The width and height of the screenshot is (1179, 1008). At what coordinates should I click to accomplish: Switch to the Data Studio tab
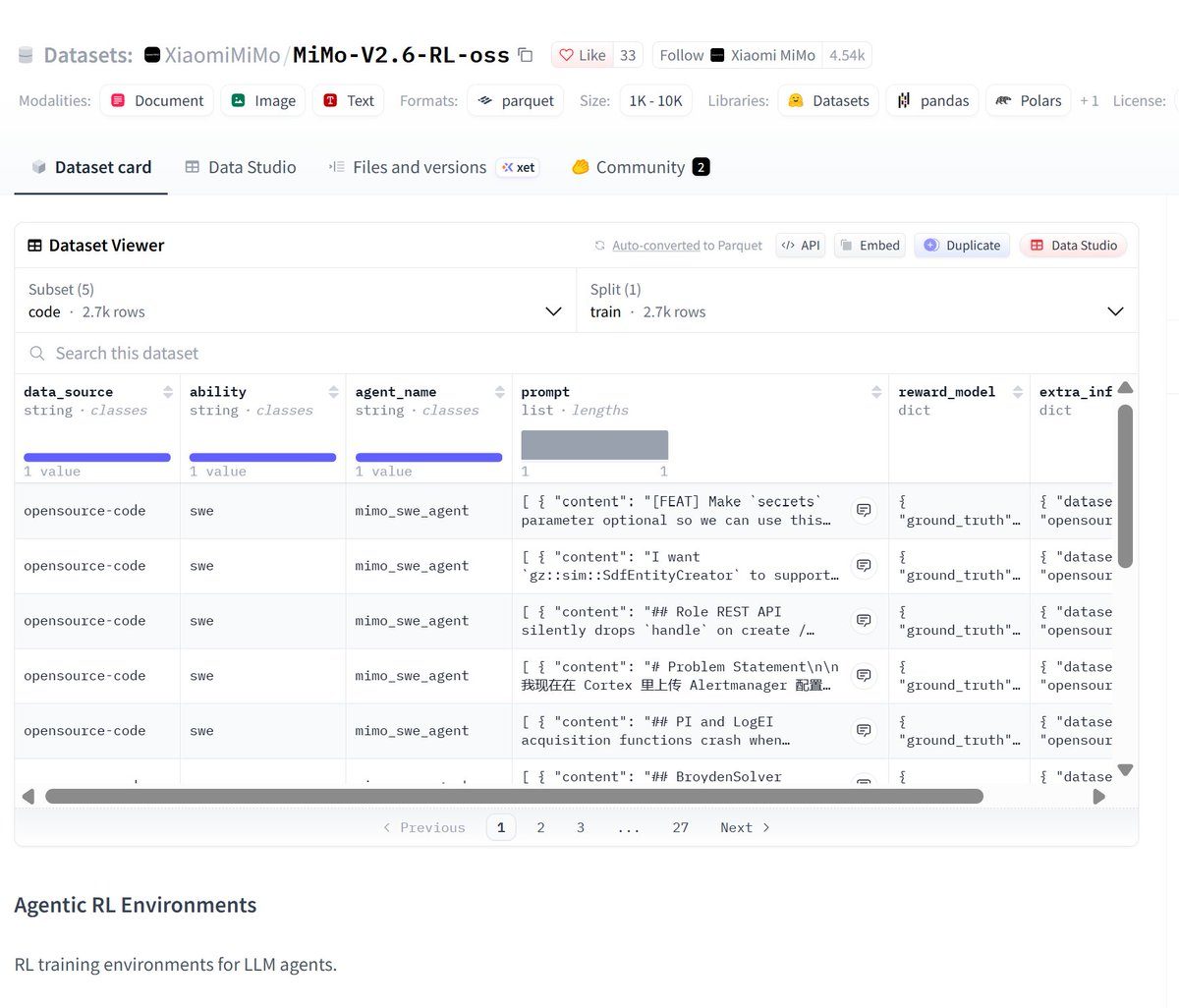click(241, 167)
